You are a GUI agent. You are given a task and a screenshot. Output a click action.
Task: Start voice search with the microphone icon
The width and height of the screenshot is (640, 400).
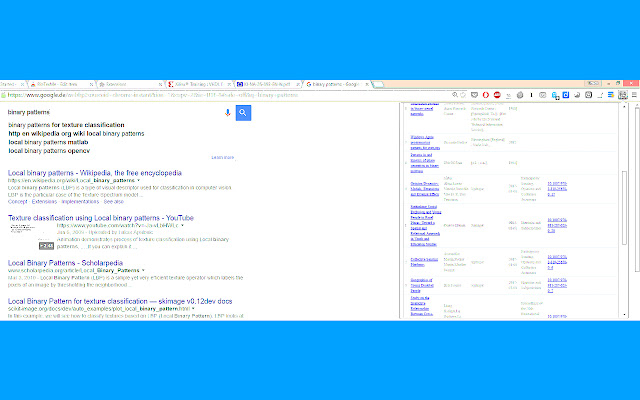(x=228, y=113)
